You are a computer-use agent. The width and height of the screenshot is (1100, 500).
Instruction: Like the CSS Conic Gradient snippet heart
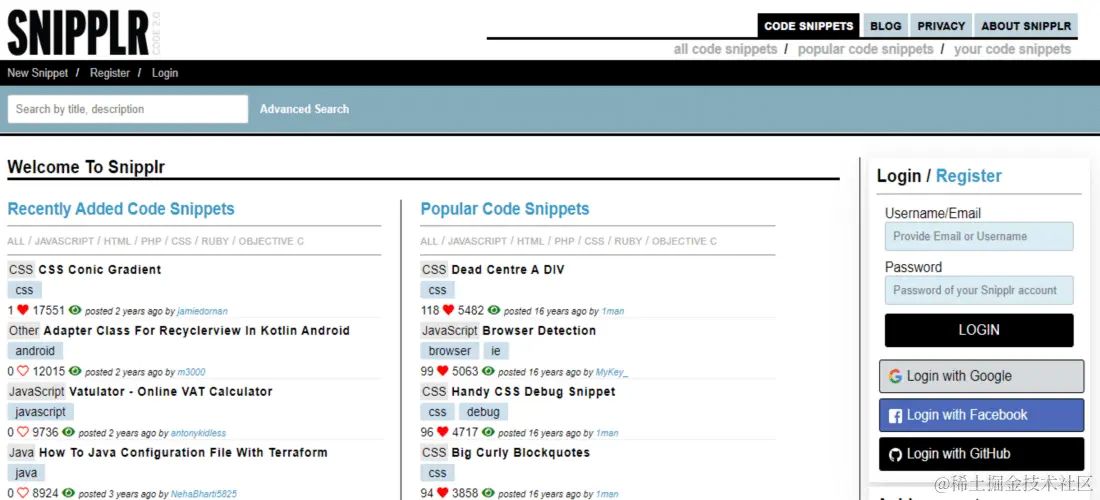(23, 311)
